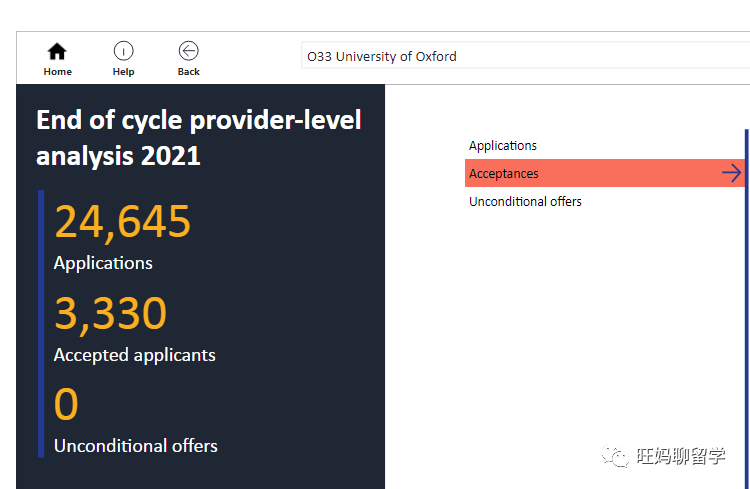Switch to the Applications menu item

click(503, 146)
